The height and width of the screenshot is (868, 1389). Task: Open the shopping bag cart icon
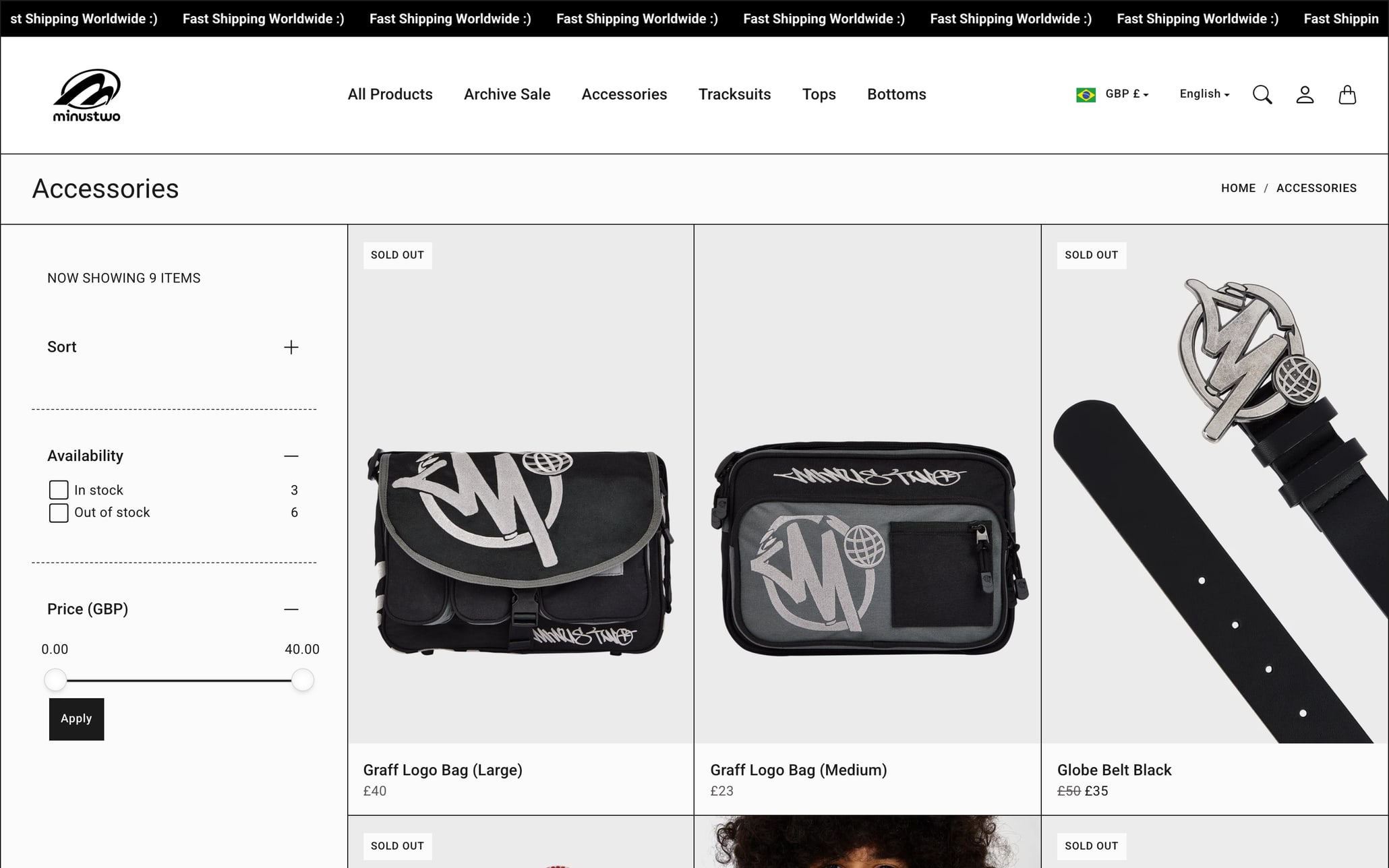1347,94
